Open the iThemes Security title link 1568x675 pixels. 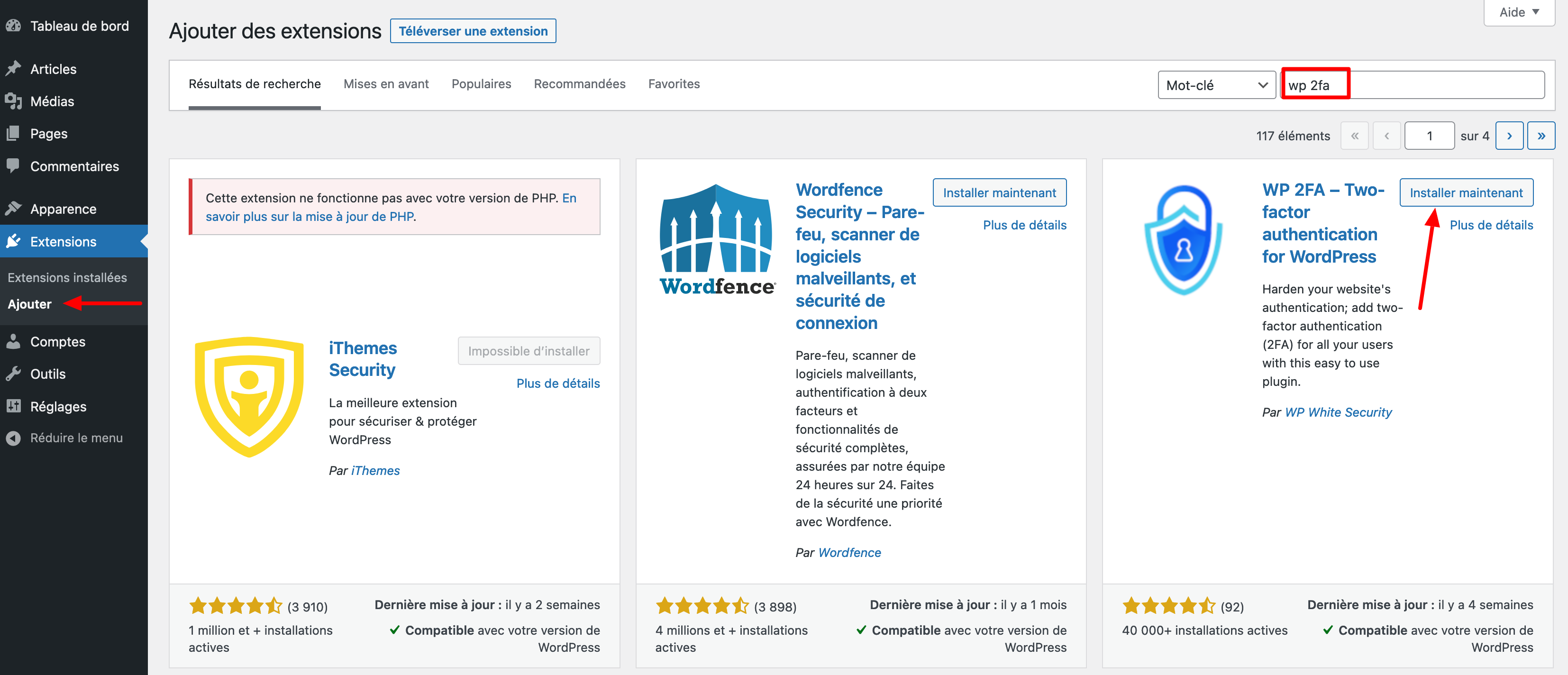coord(363,358)
